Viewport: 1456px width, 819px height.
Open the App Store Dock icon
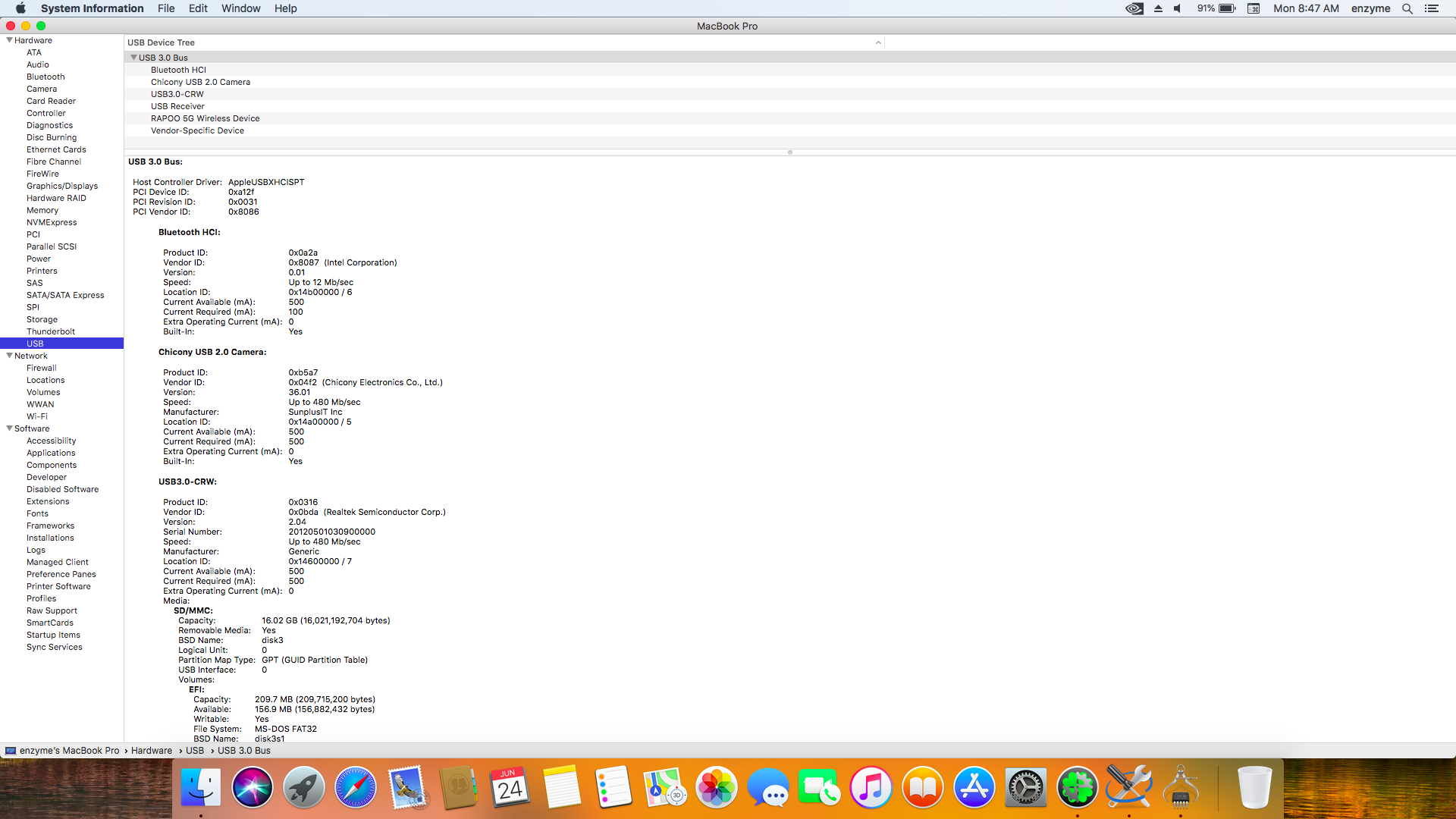coord(974,787)
